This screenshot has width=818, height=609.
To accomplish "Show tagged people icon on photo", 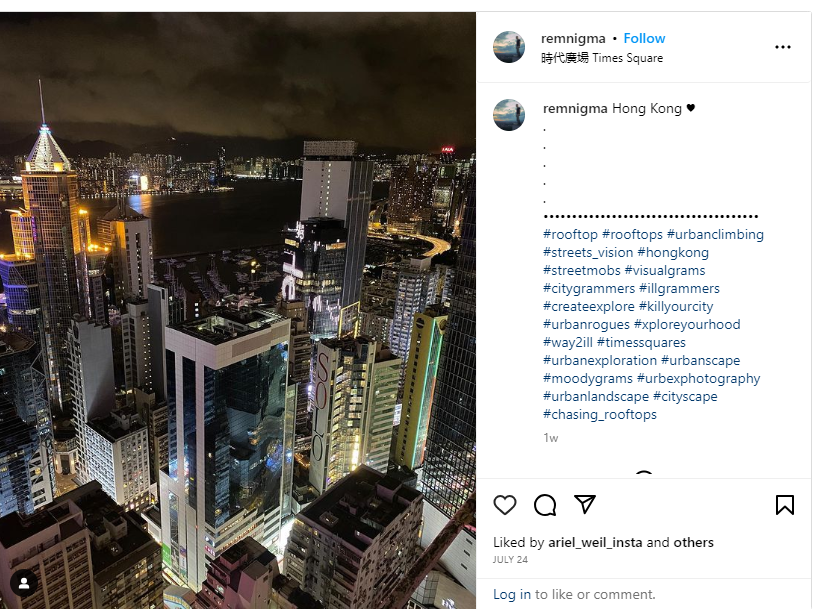I will 23,583.
